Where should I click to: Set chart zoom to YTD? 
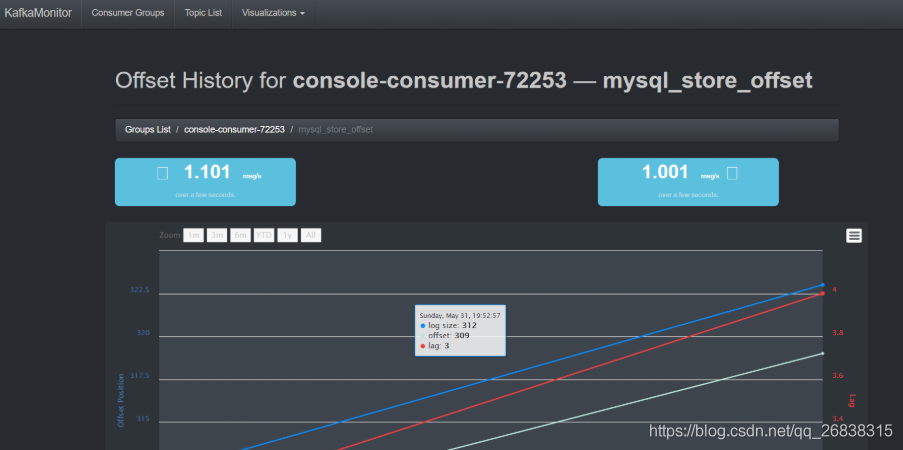coord(264,235)
